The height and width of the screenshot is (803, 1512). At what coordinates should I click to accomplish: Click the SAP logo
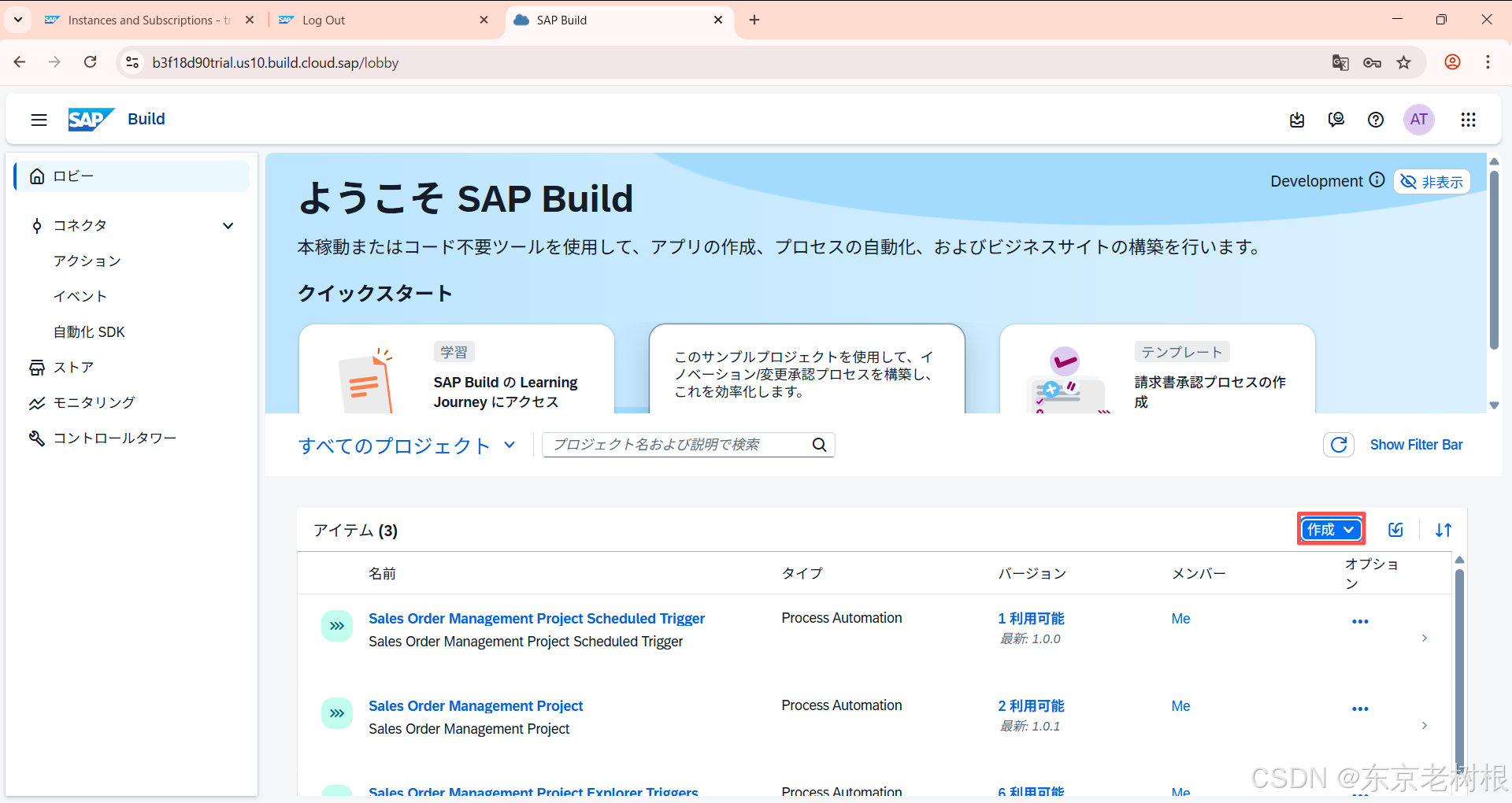[x=91, y=119]
